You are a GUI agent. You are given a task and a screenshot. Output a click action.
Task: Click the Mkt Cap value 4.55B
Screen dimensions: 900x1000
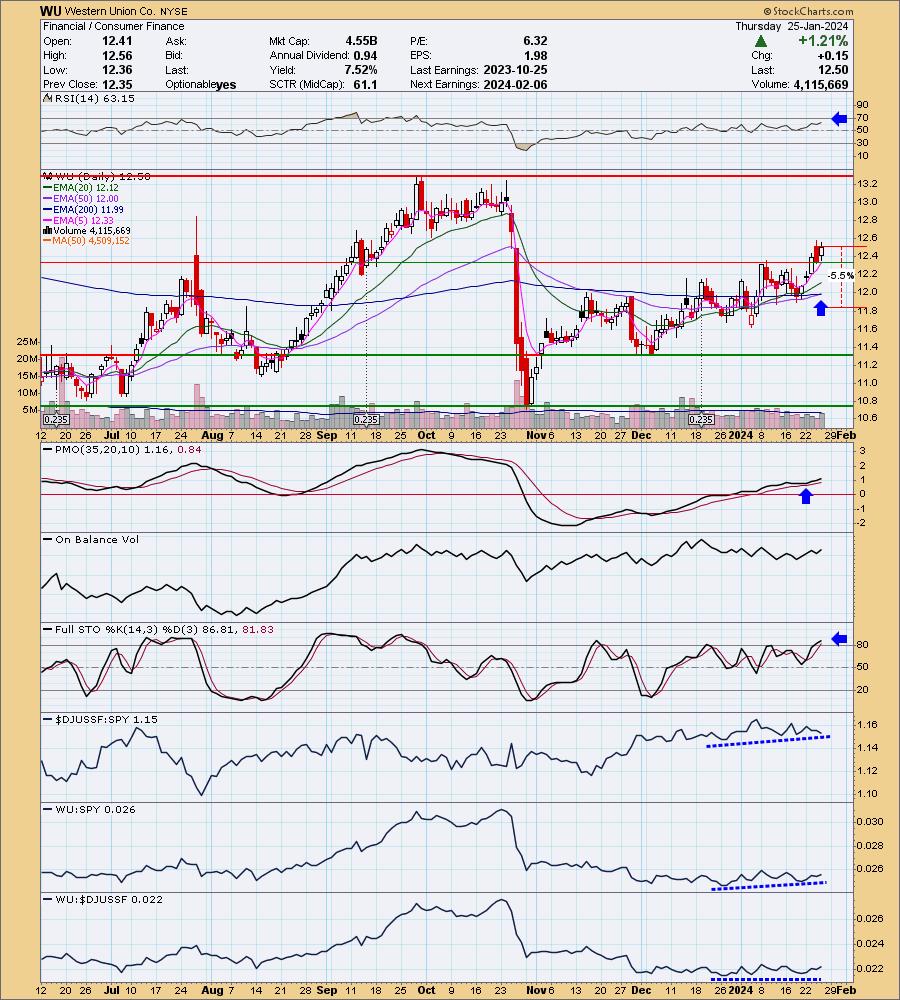coord(362,41)
